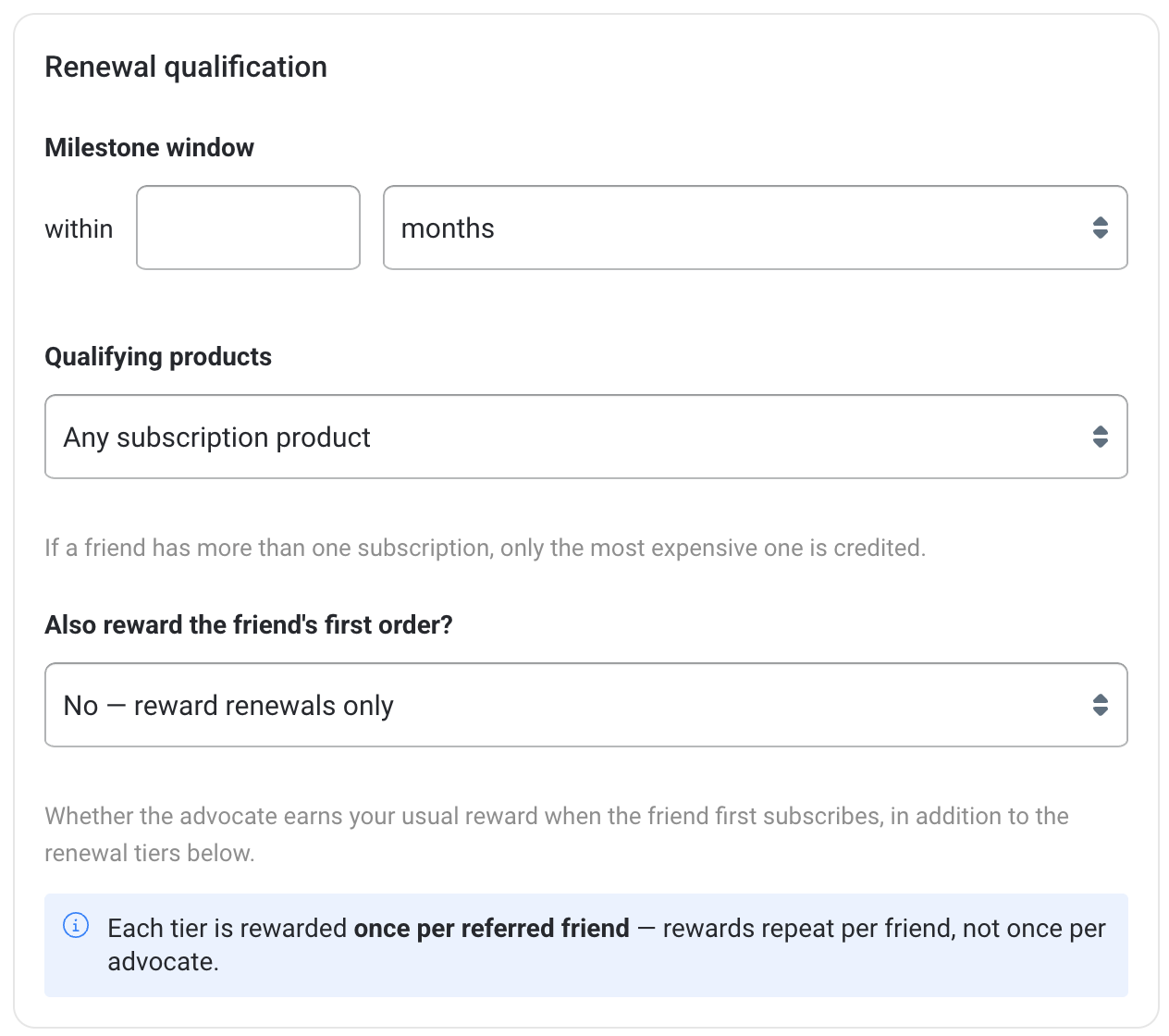1169x1036 pixels.
Task: Select the months text in the unit selector
Action: [448, 228]
